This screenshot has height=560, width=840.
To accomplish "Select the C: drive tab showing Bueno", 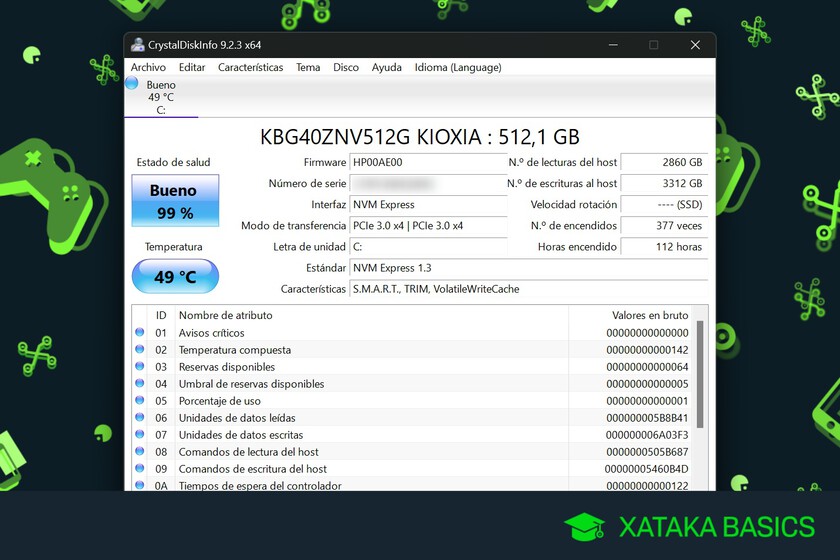I will click(161, 98).
